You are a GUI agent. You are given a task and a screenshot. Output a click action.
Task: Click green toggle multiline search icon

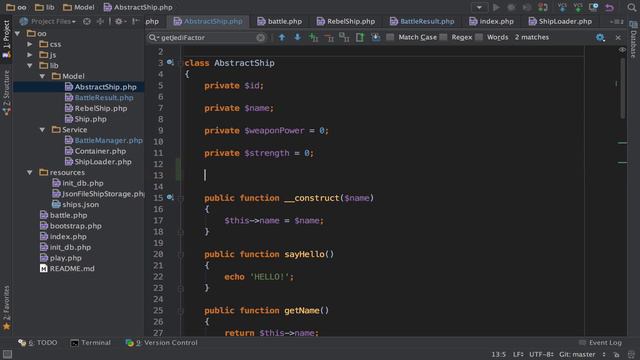360,38
